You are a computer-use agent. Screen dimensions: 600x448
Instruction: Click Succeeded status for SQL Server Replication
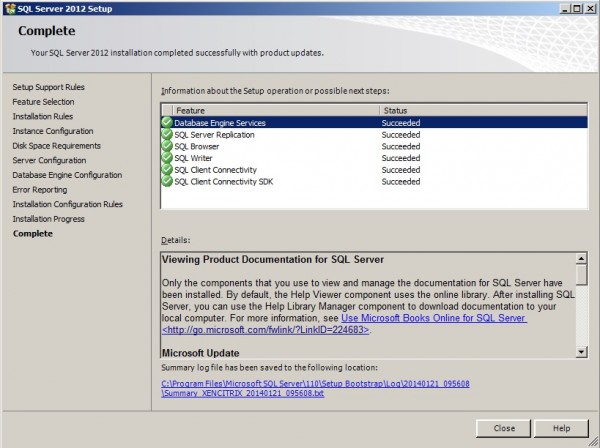[x=401, y=135]
